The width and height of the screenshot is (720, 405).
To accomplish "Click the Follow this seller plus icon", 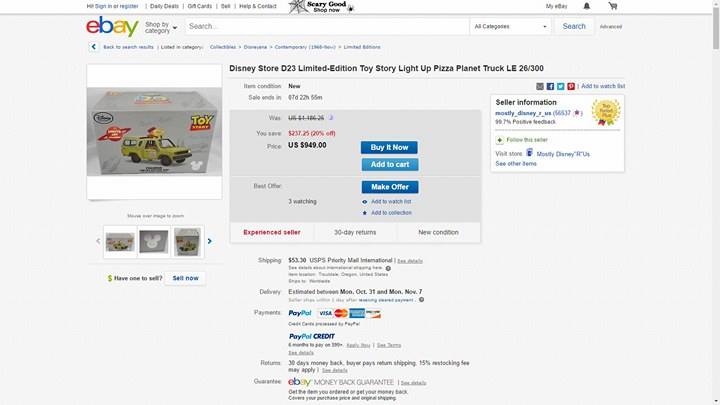I will [x=500, y=140].
